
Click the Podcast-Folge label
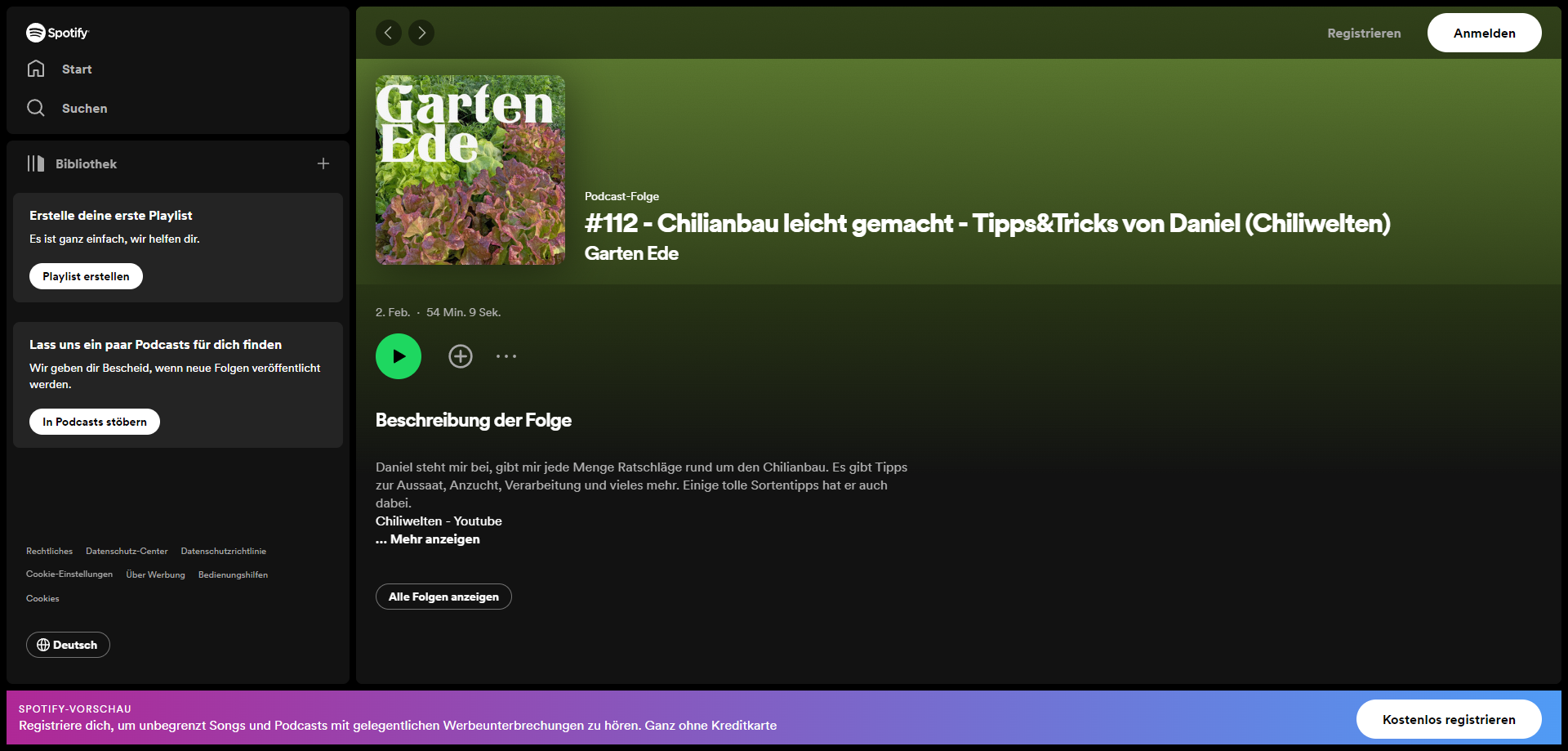tap(621, 196)
